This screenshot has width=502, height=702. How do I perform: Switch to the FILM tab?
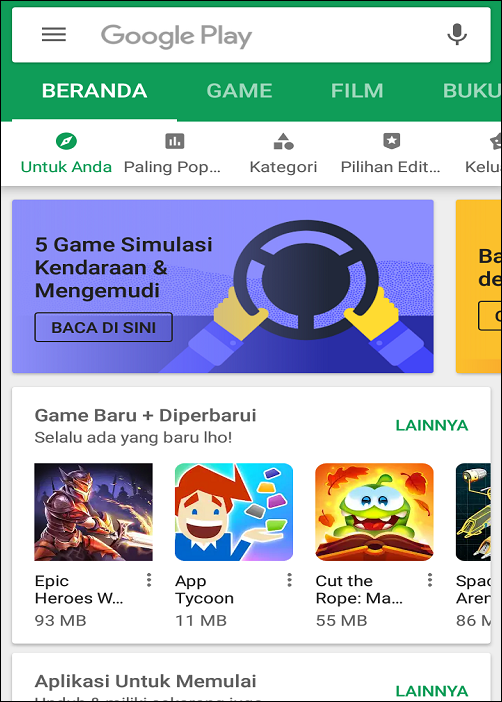(357, 91)
